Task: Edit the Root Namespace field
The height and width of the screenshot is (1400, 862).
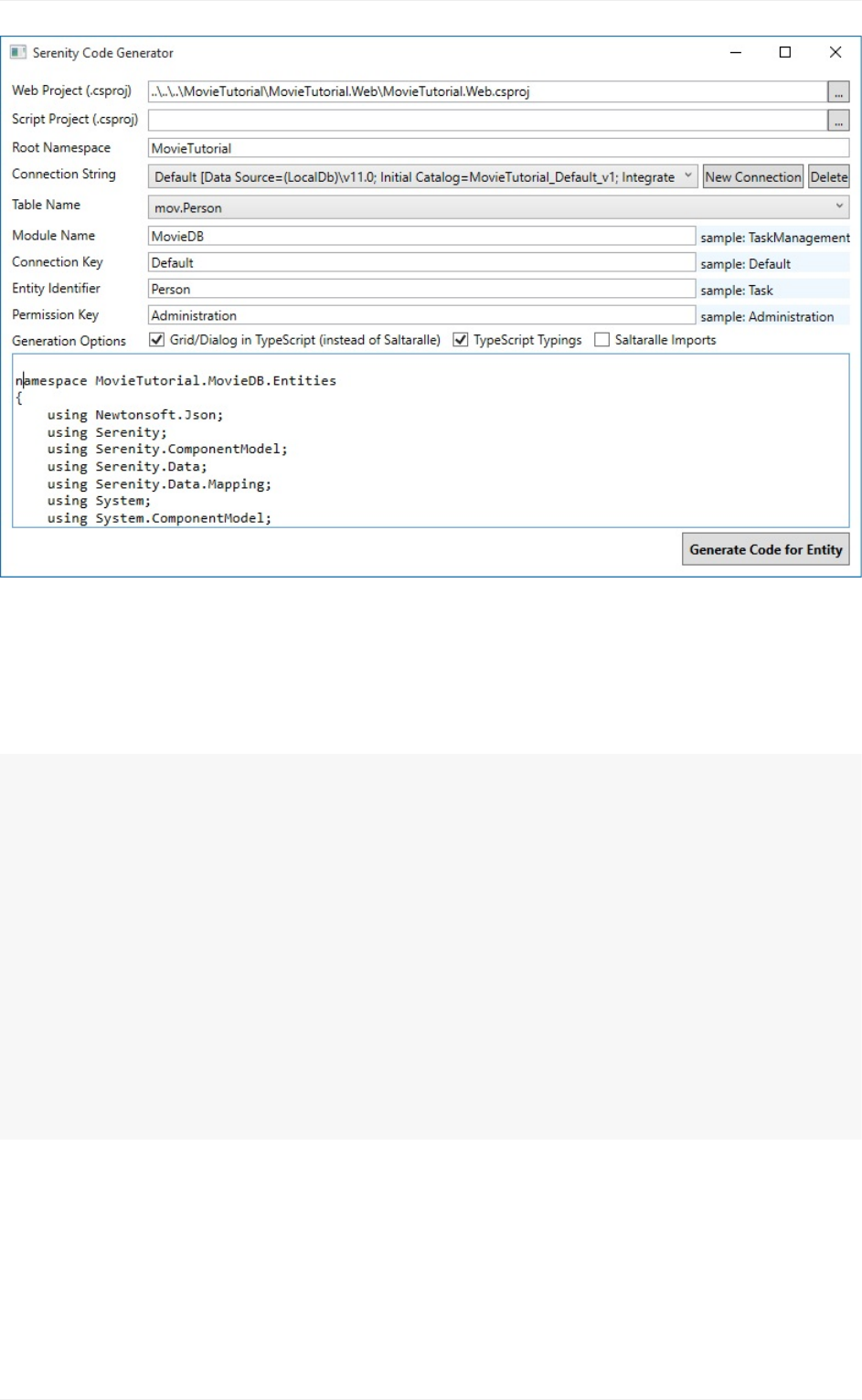Action: click(498, 148)
